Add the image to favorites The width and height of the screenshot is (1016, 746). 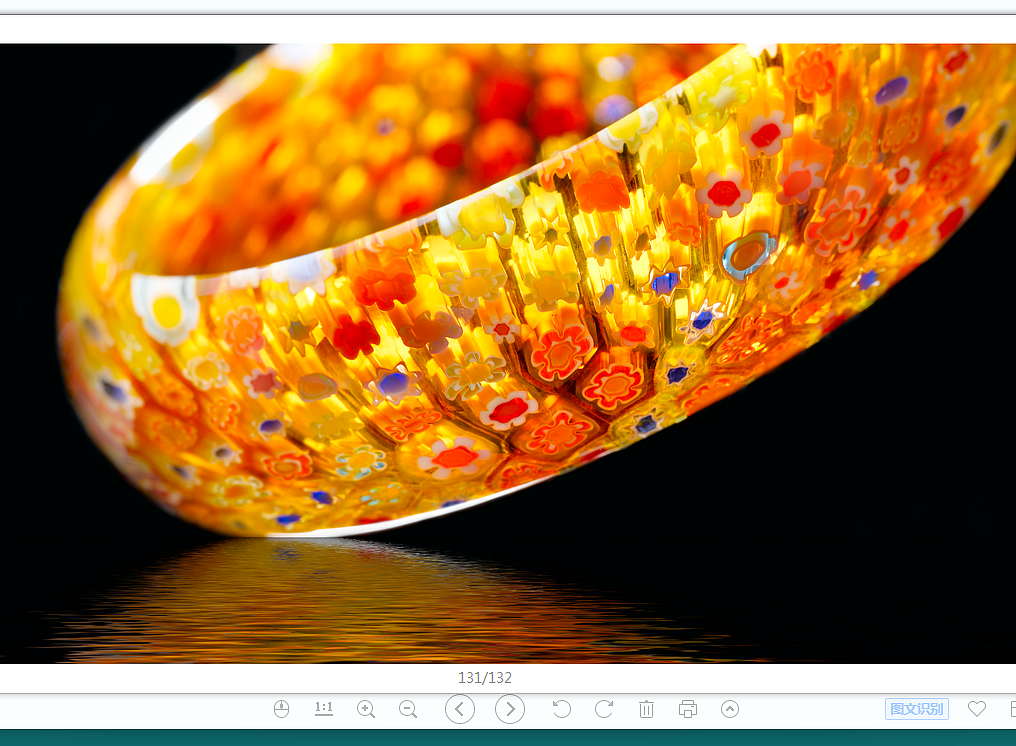(x=977, y=709)
